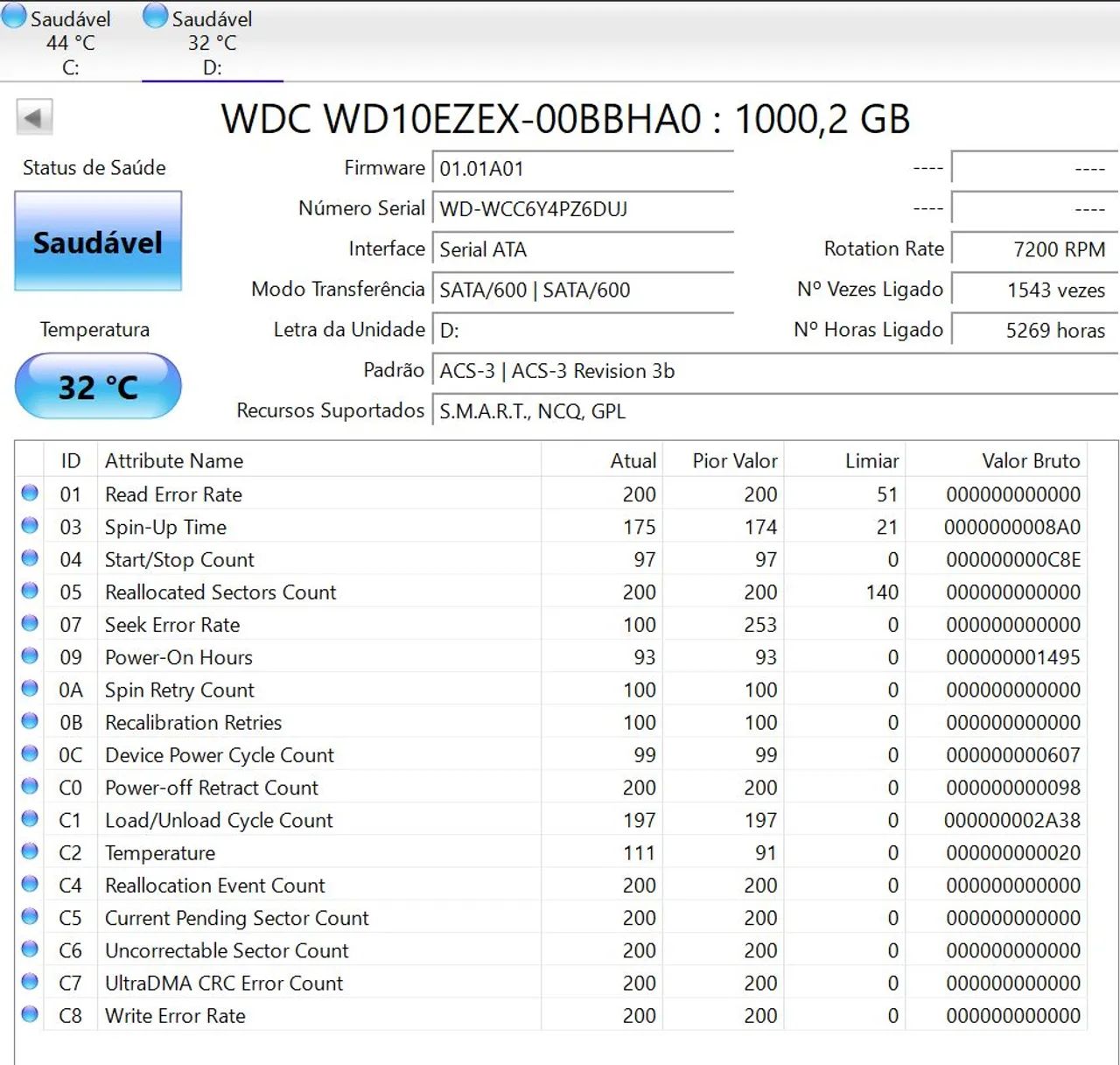
Task: Click the Padrão field ACS-3 Revision 3b
Action: [776, 371]
